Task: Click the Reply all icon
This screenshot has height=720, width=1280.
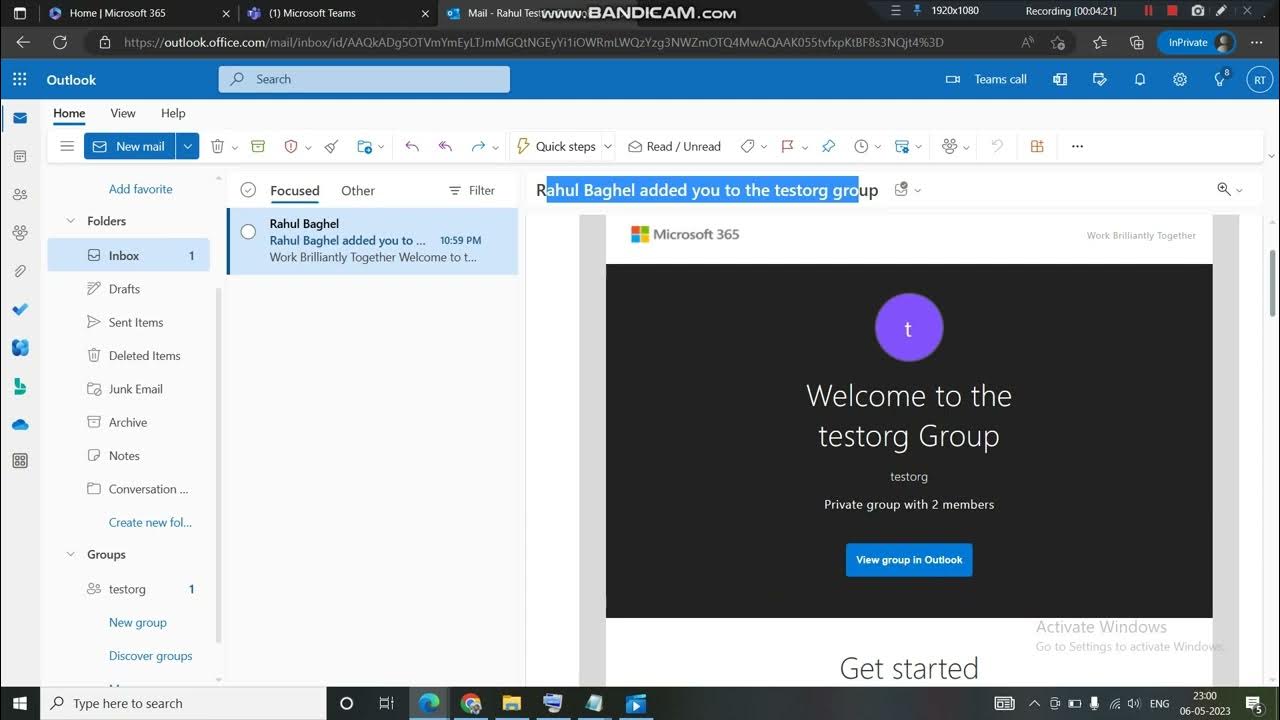Action: tap(446, 146)
